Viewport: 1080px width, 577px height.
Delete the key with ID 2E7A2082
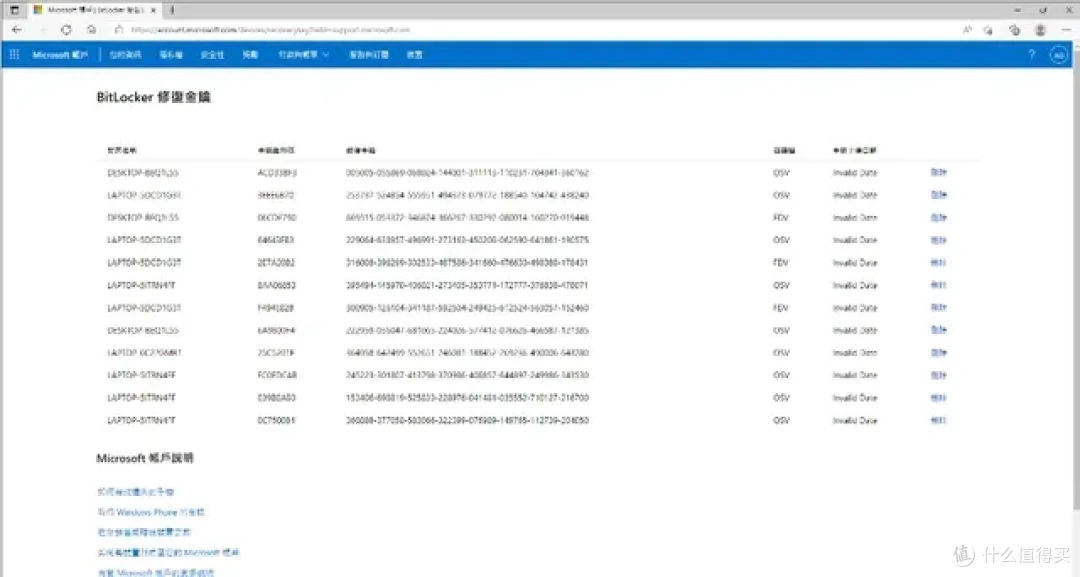(x=938, y=262)
